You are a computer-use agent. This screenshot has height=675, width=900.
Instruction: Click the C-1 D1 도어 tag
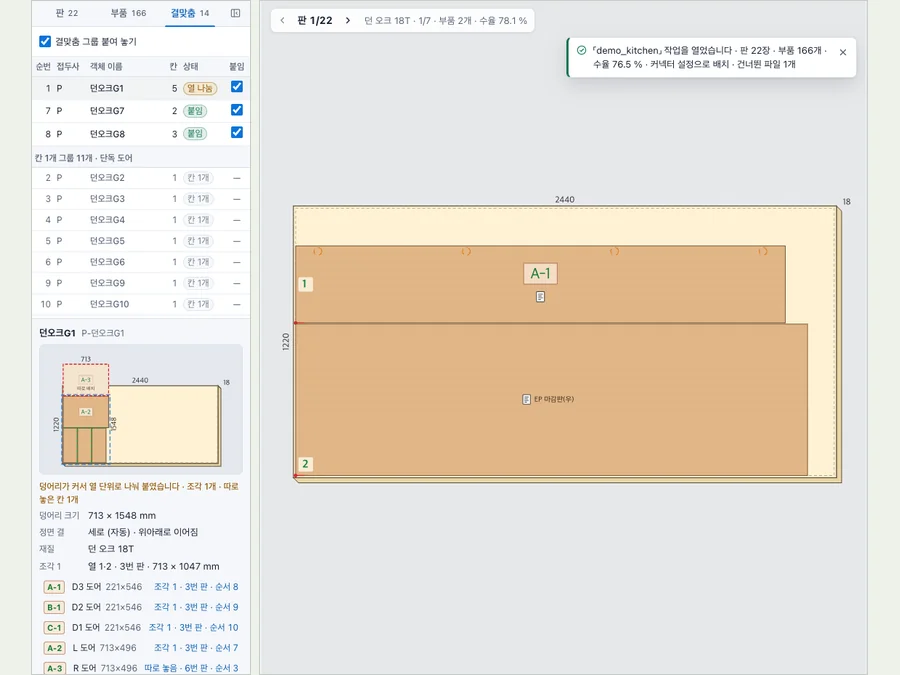(54, 628)
